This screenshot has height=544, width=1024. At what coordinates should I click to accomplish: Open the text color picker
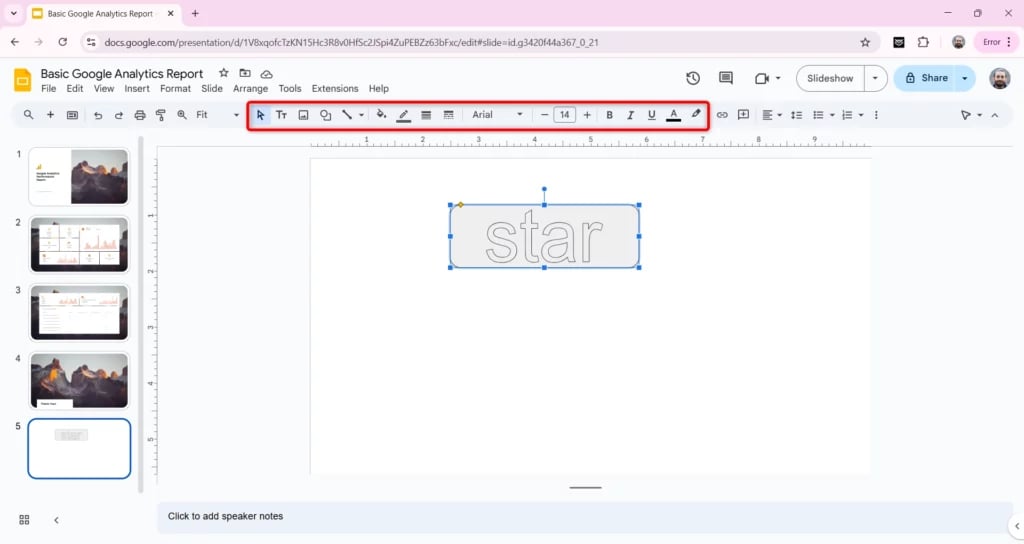tap(673, 115)
